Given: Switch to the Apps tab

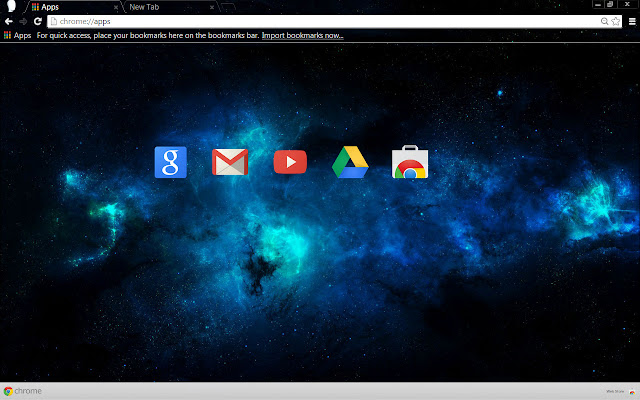Looking at the screenshot, I should [73, 7].
